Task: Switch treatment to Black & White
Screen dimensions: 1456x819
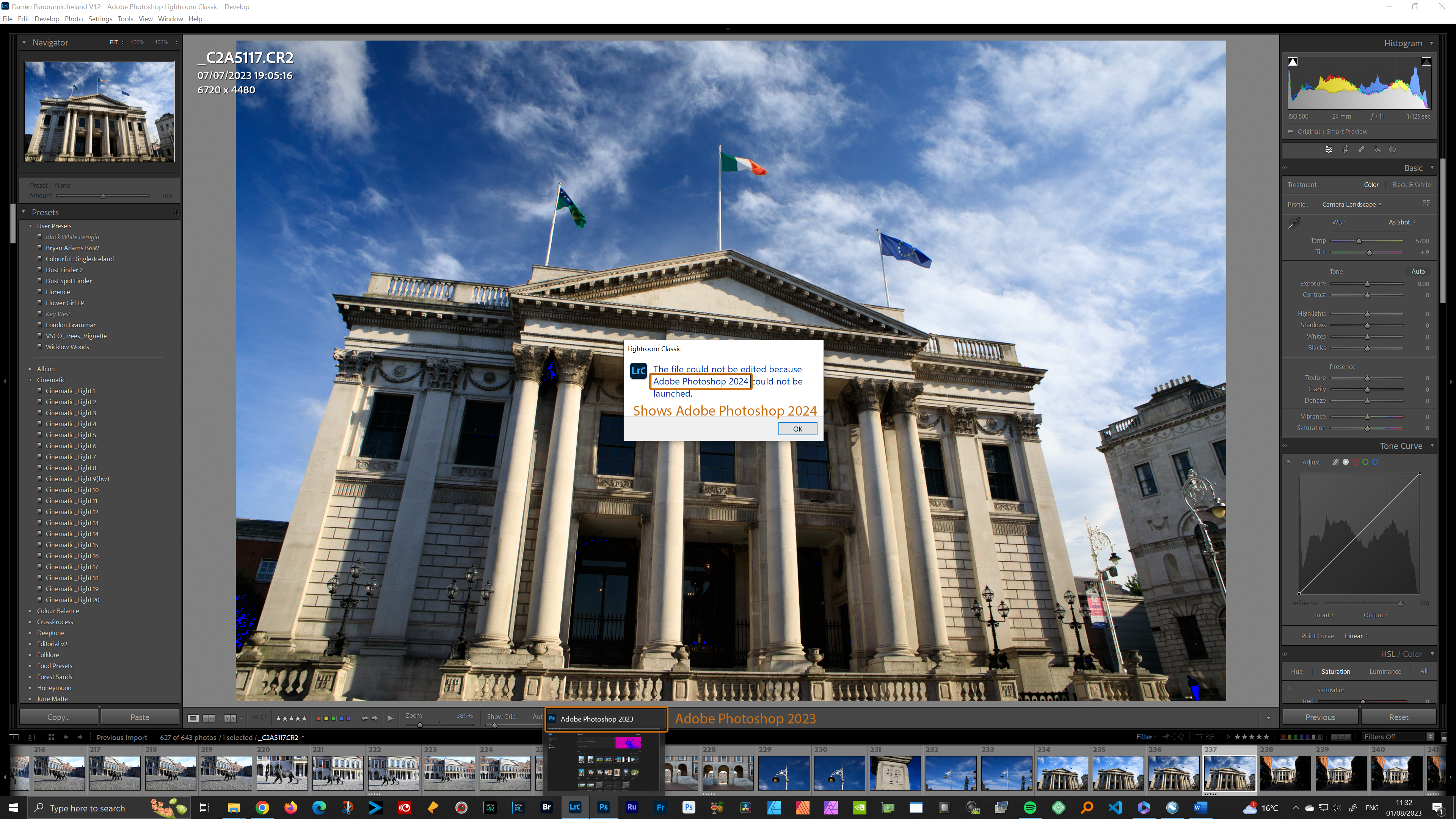Action: [x=1411, y=184]
